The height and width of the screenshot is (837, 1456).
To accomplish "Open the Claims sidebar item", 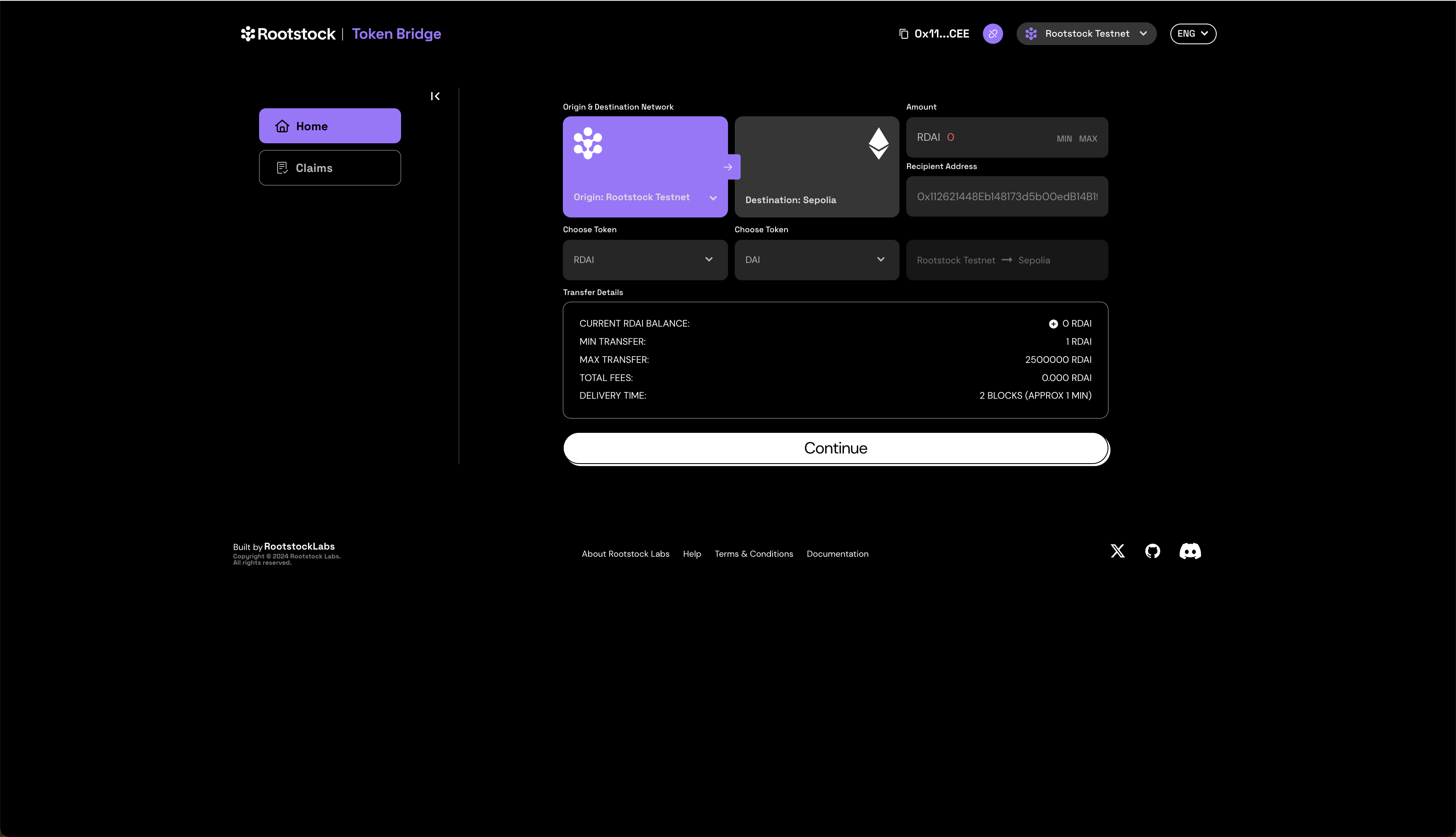I will (330, 168).
